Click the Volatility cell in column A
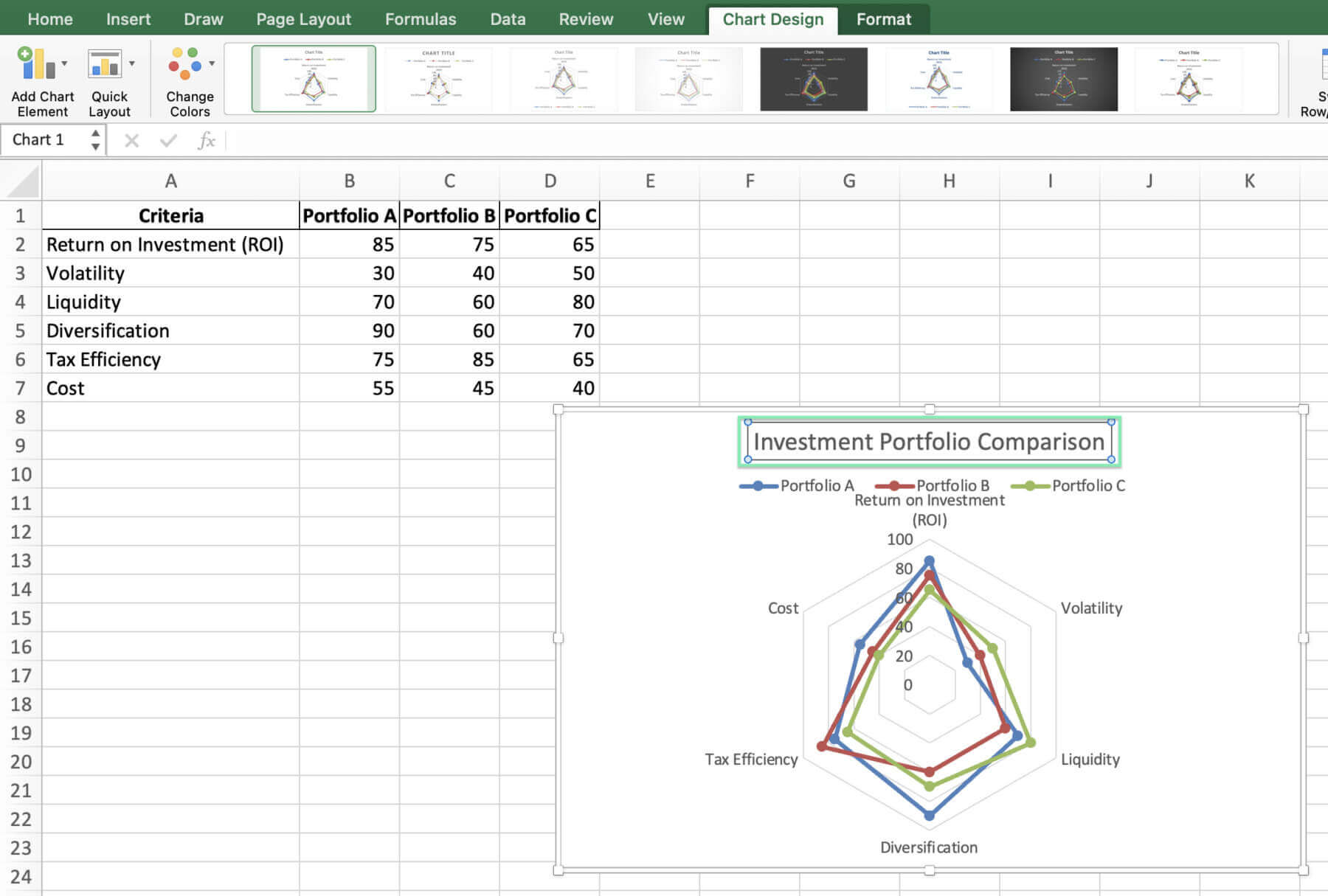Viewport: 1328px width, 896px height. (x=170, y=273)
